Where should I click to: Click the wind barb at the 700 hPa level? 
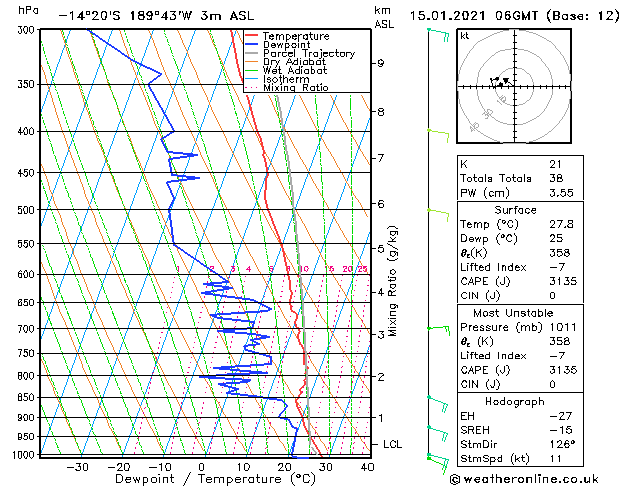(438, 331)
